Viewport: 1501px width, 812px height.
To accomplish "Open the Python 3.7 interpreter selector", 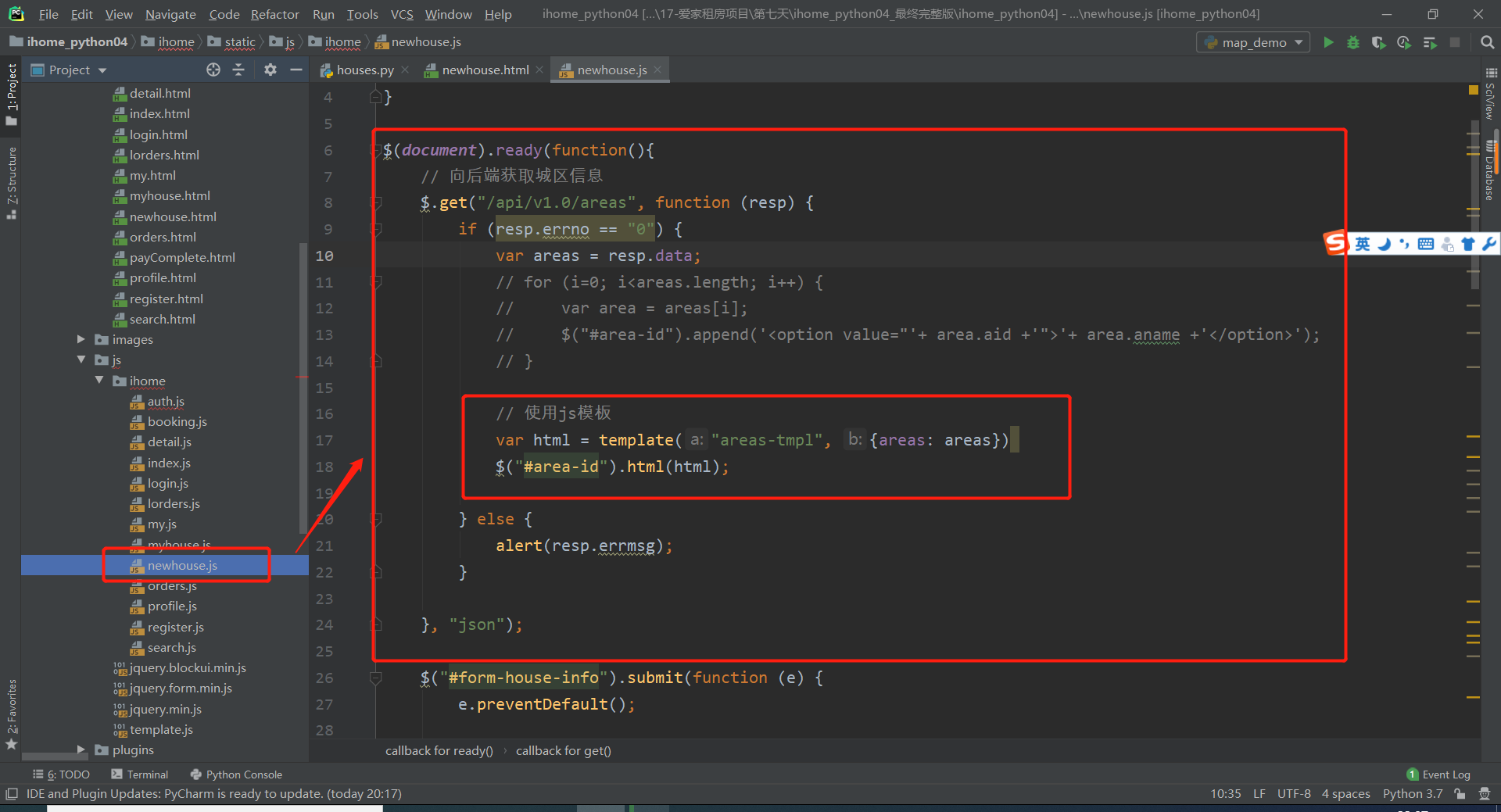I will click(1413, 794).
